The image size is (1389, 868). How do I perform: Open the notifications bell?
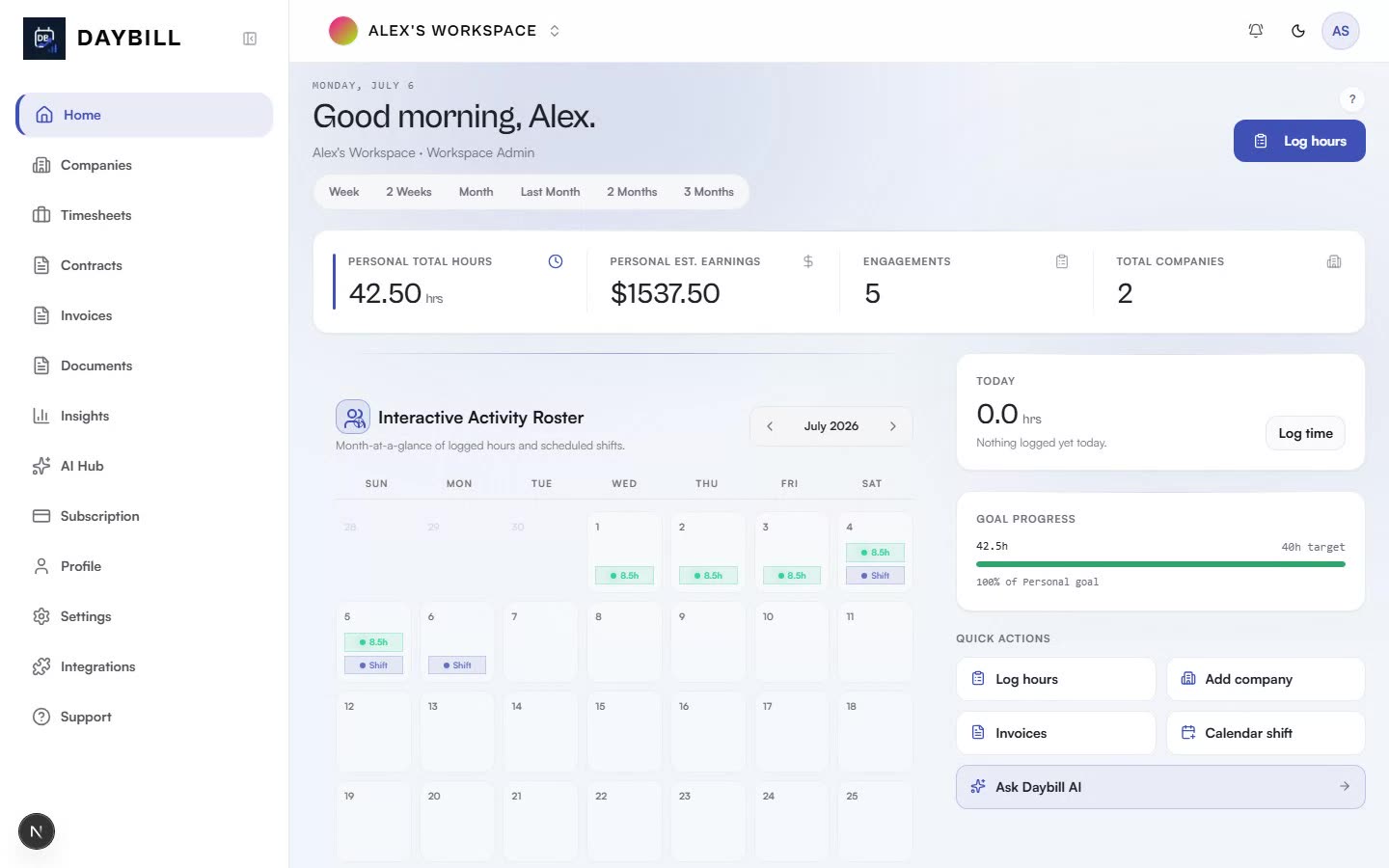click(x=1256, y=31)
